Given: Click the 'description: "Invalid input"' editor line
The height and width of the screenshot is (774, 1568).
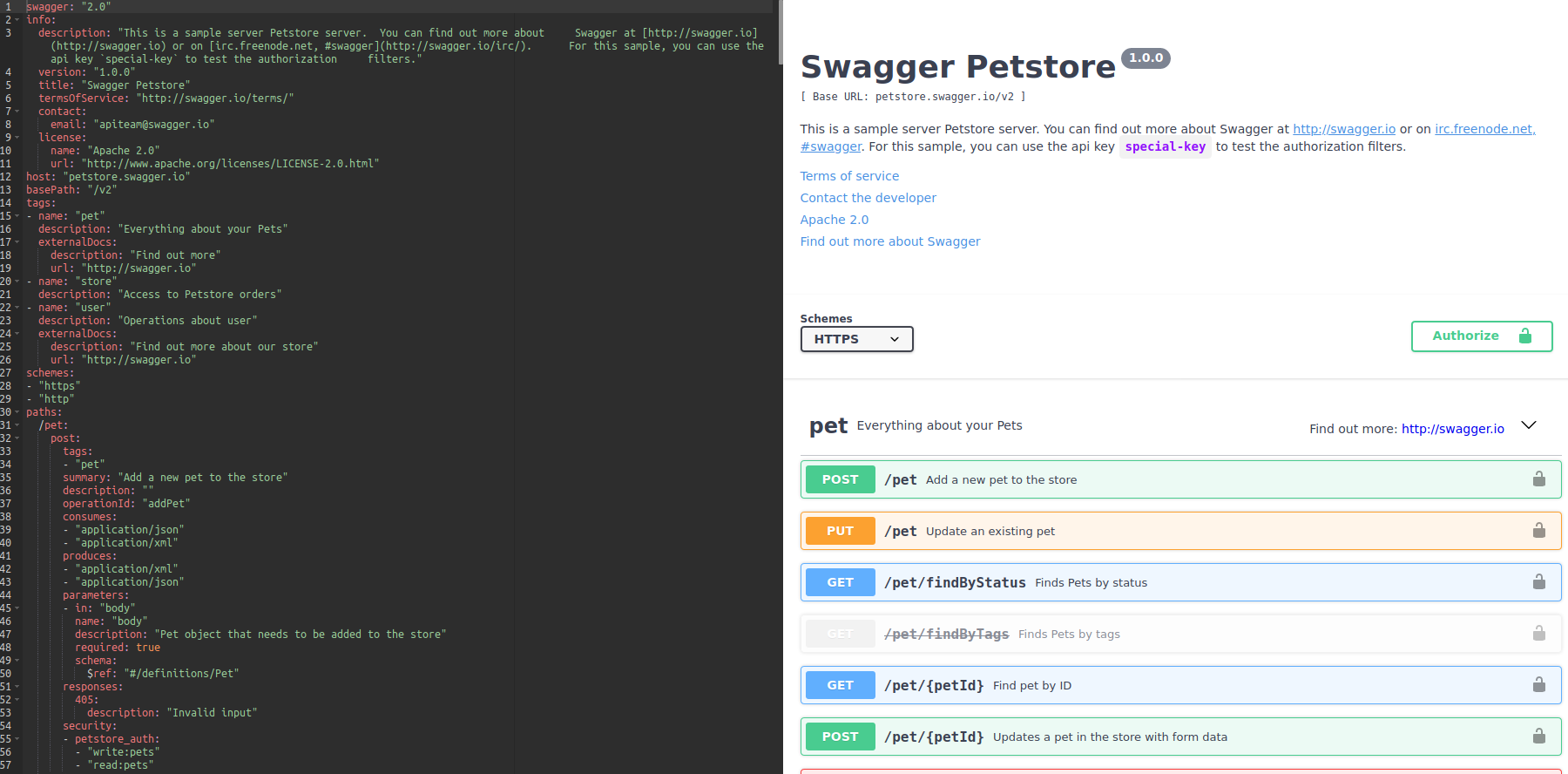Looking at the screenshot, I should point(172,713).
